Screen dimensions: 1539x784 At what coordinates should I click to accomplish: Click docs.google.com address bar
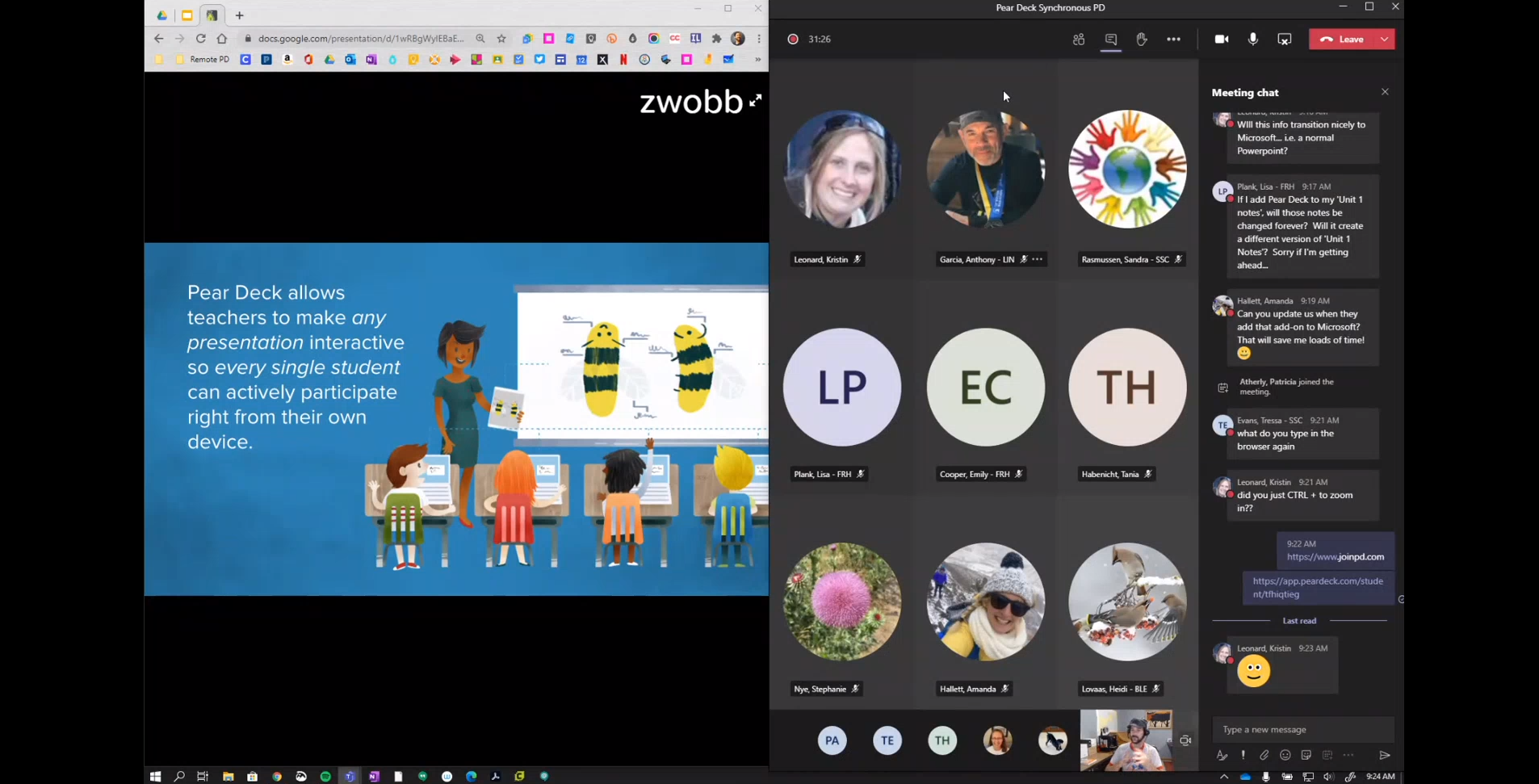[361, 39]
